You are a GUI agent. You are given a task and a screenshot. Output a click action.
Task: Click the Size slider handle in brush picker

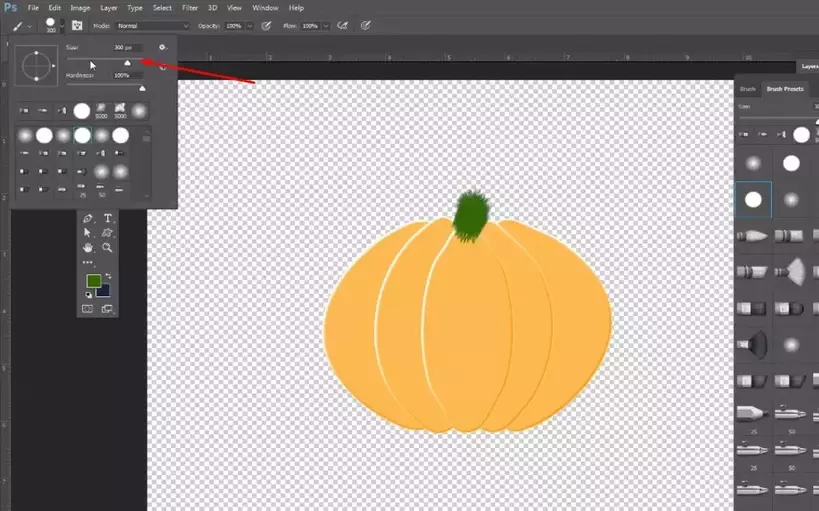click(127, 63)
